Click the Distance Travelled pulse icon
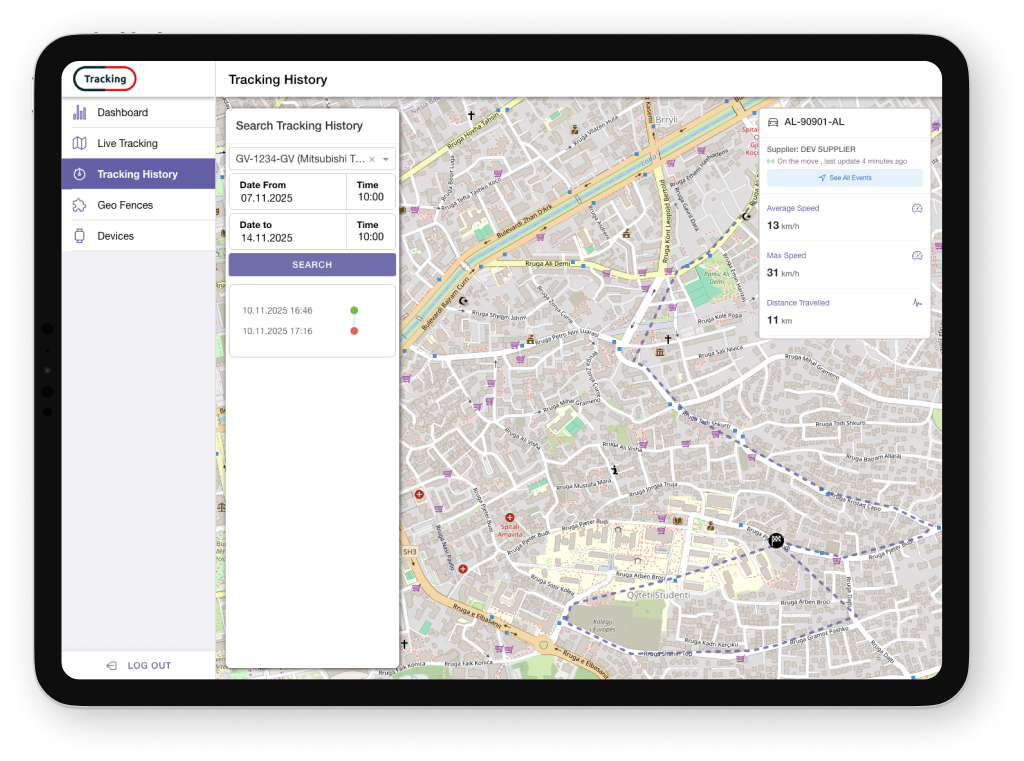Image resolution: width=1024 pixels, height=761 pixels. pyautogui.click(x=916, y=303)
